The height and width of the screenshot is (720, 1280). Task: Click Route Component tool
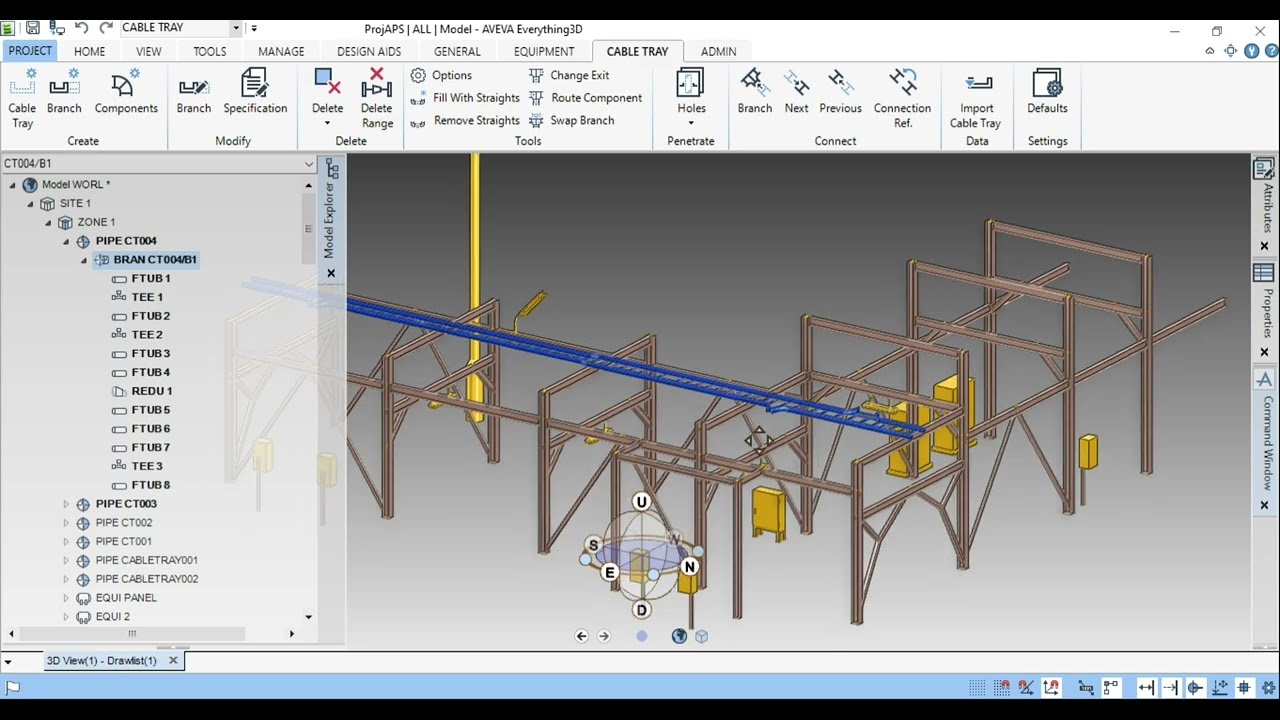coord(585,98)
